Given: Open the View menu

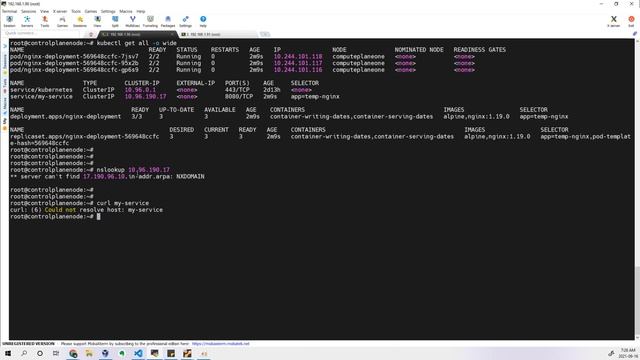Looking at the screenshot, I should [x=44, y=11].
